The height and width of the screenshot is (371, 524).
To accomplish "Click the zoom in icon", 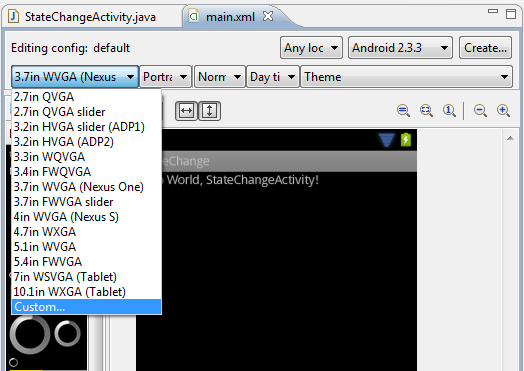I will click(503, 111).
